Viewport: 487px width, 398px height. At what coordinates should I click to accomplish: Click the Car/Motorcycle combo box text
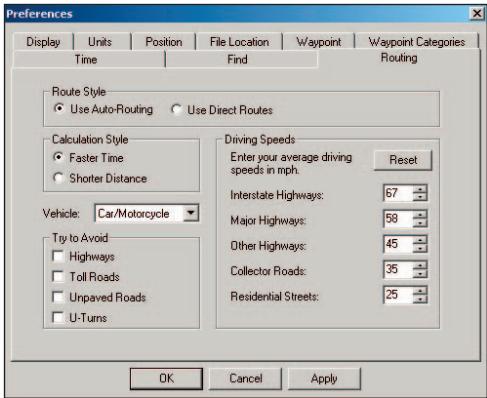[133, 213]
